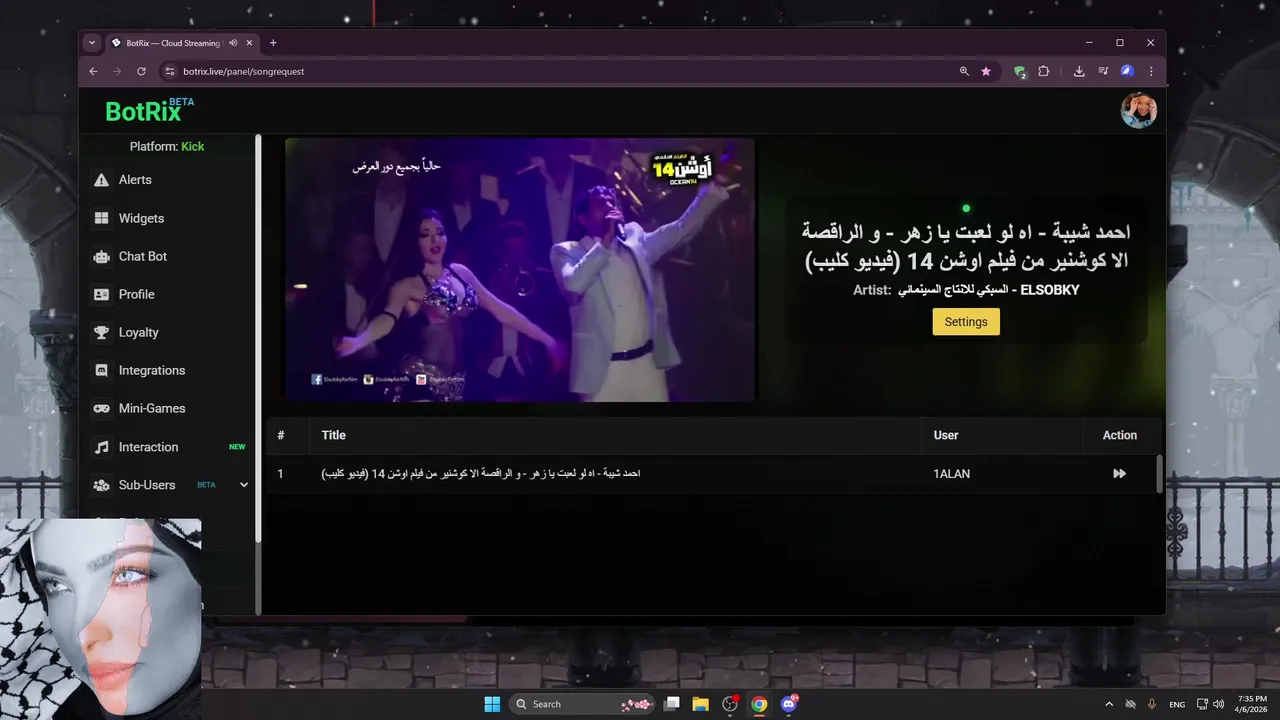Image resolution: width=1280 pixels, height=720 pixels.
Task: Open the taskbar clock and date
Action: [x=1252, y=704]
